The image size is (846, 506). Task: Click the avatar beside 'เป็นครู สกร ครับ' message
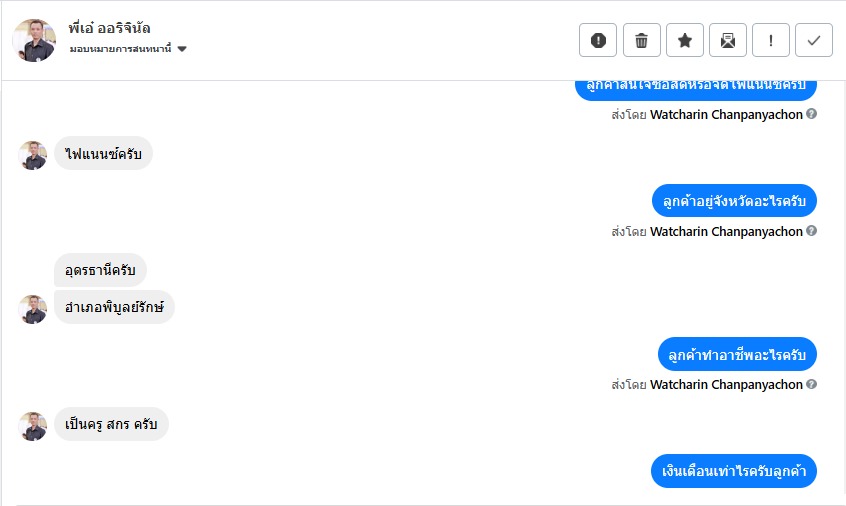click(33, 426)
